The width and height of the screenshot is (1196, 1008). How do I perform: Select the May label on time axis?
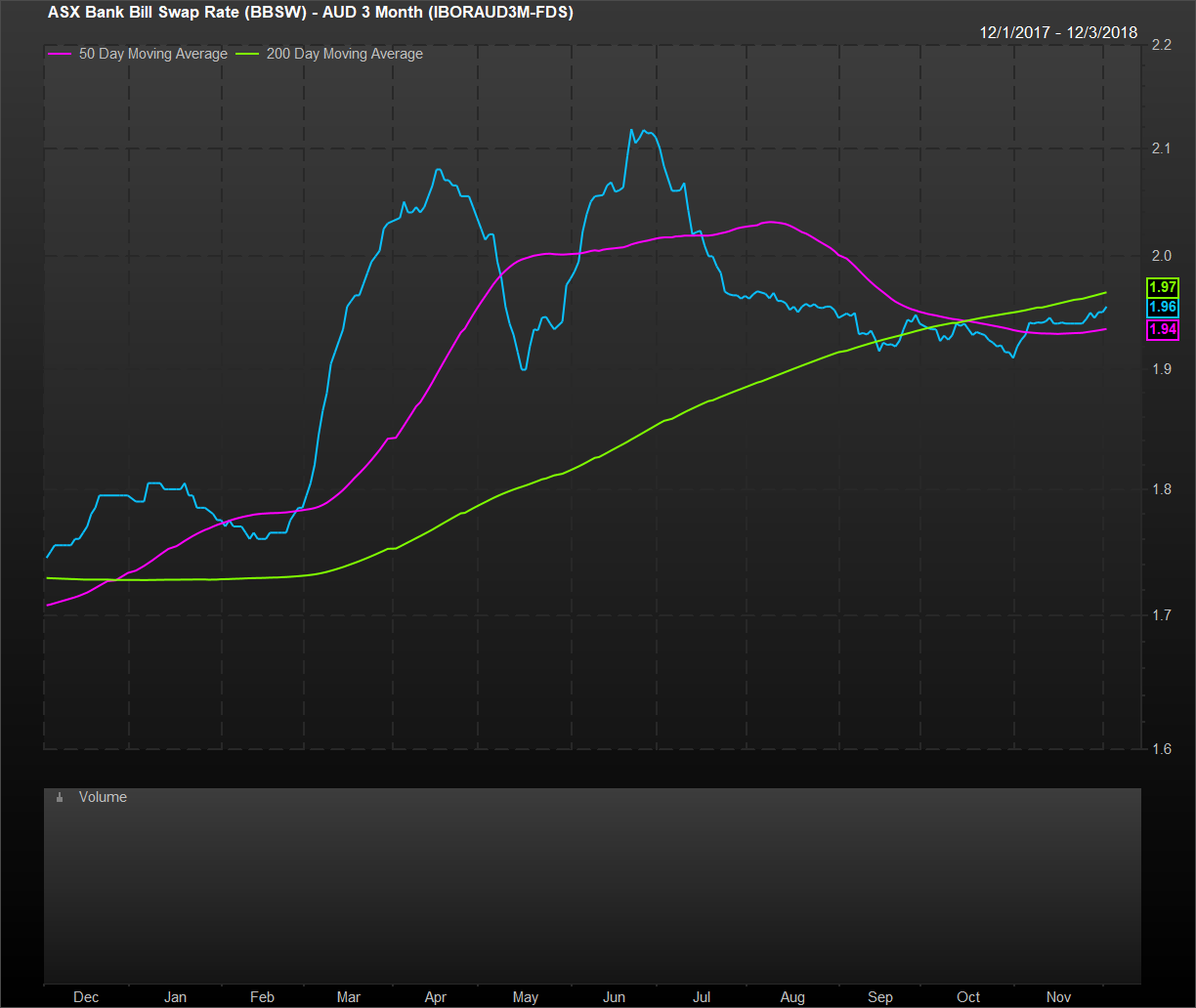pyautogui.click(x=525, y=996)
